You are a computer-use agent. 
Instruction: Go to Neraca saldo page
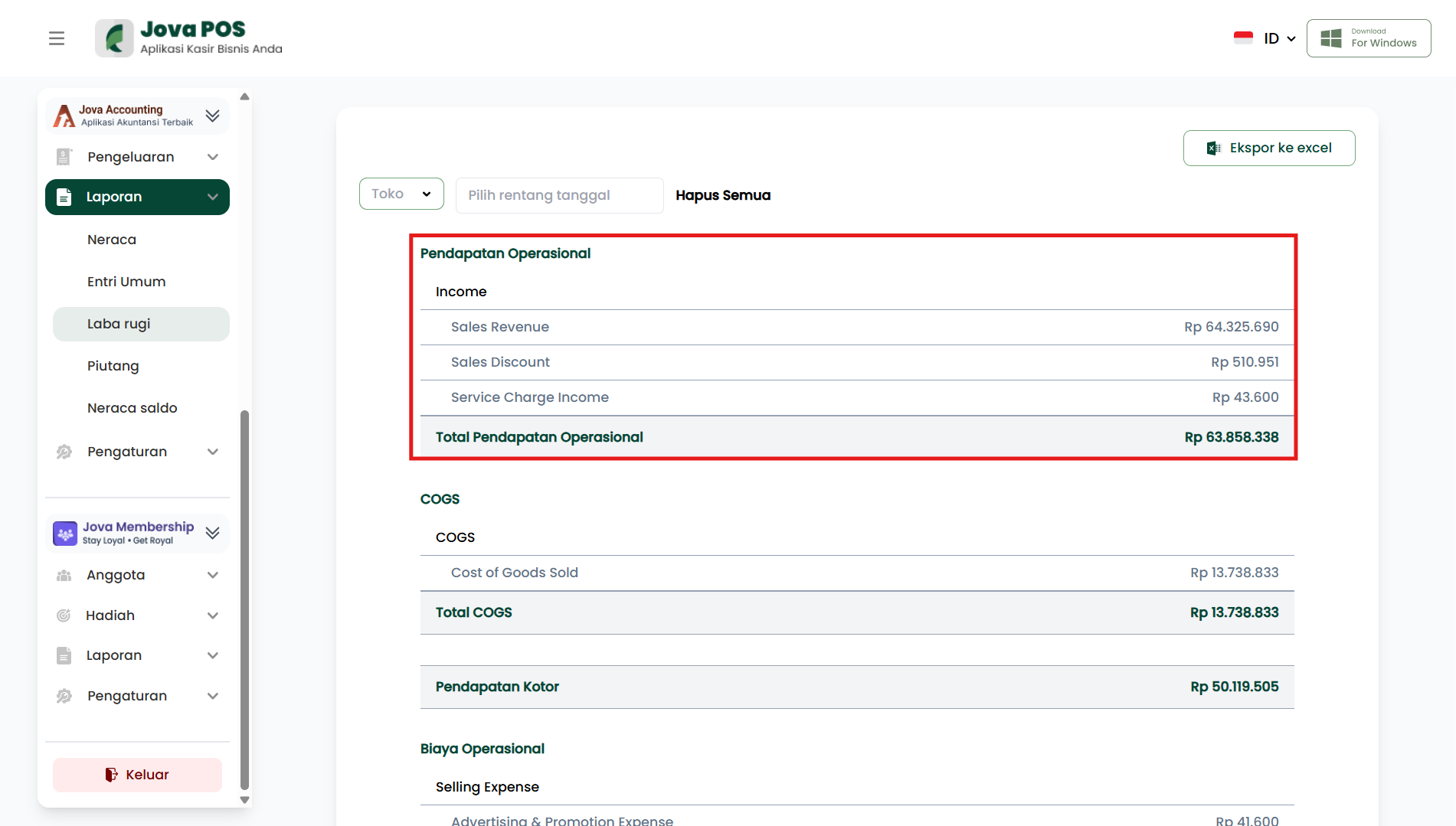pos(133,408)
